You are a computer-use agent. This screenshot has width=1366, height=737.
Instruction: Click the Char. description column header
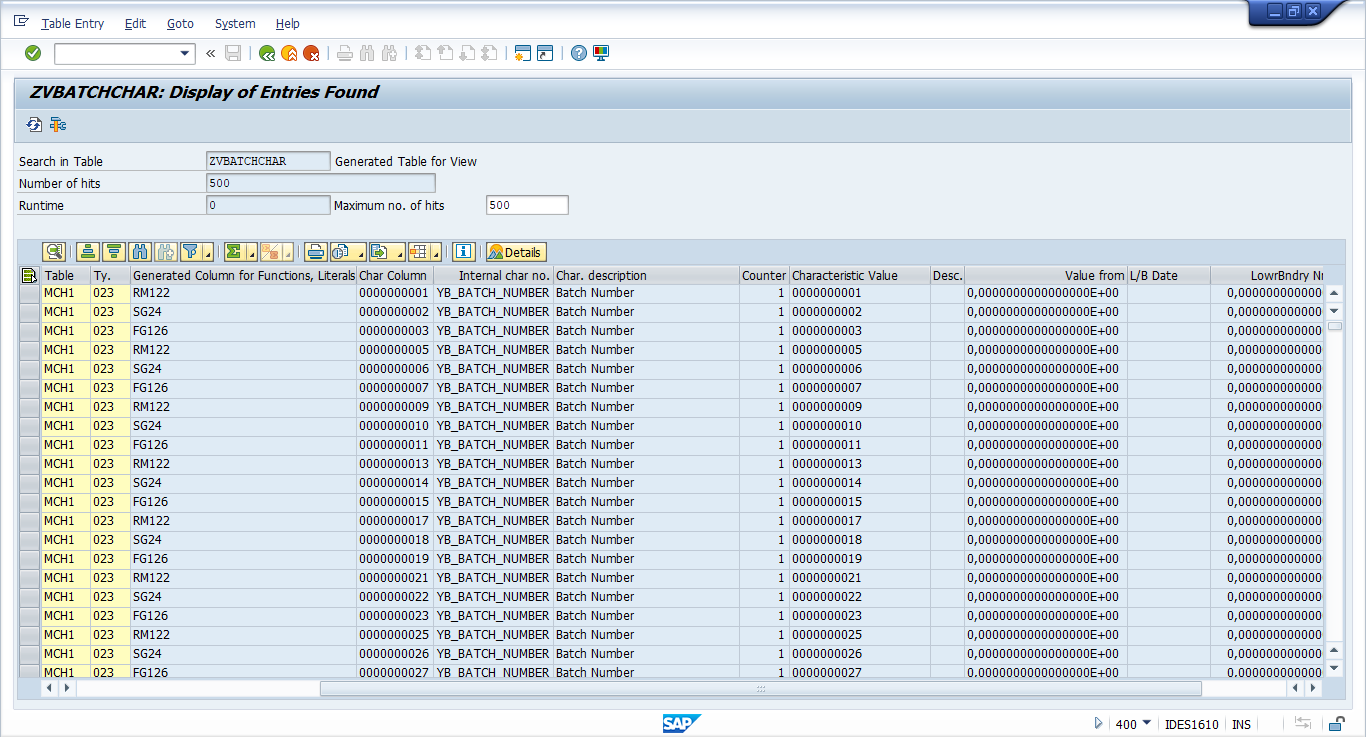coord(646,276)
